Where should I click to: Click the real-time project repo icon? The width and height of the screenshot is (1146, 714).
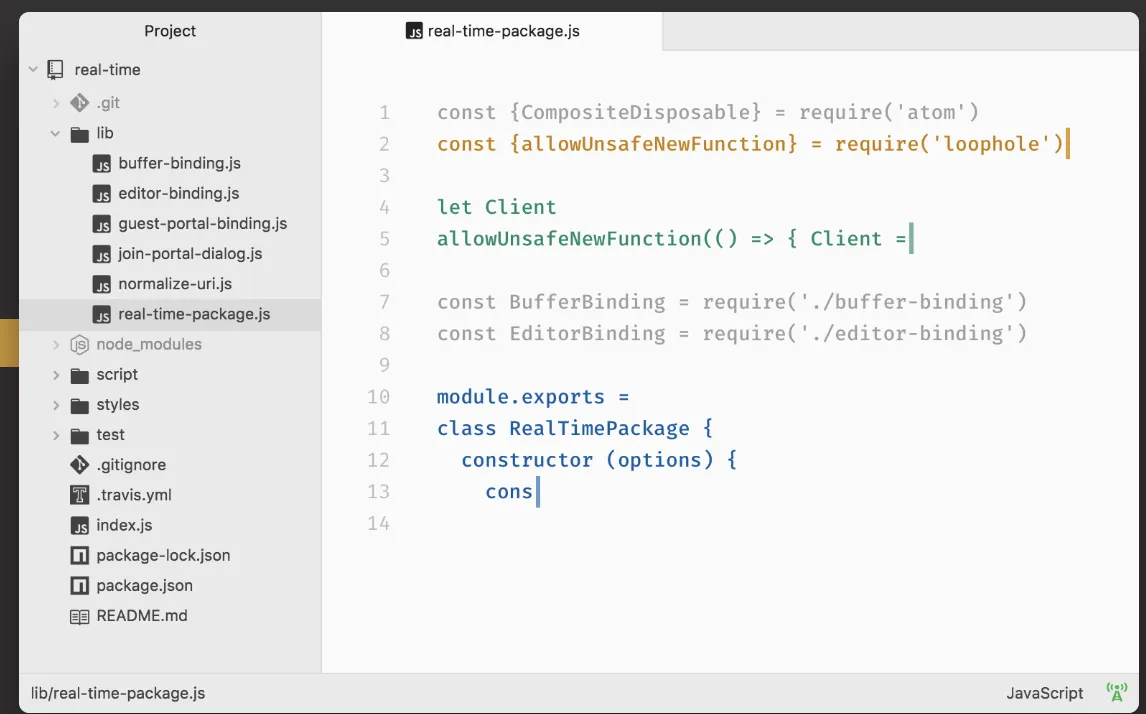56,69
